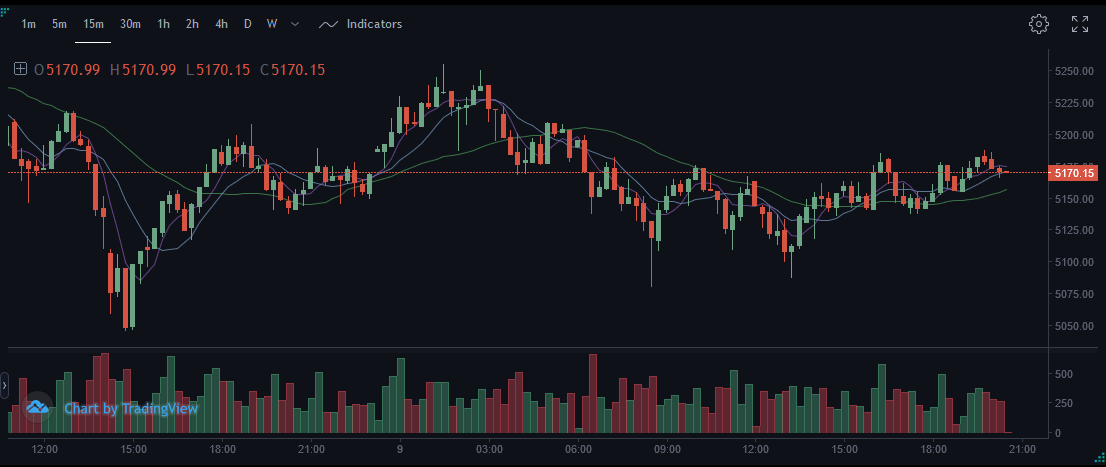Expand the left drawing toolbar arrow
The image size is (1106, 467).
click(4, 383)
